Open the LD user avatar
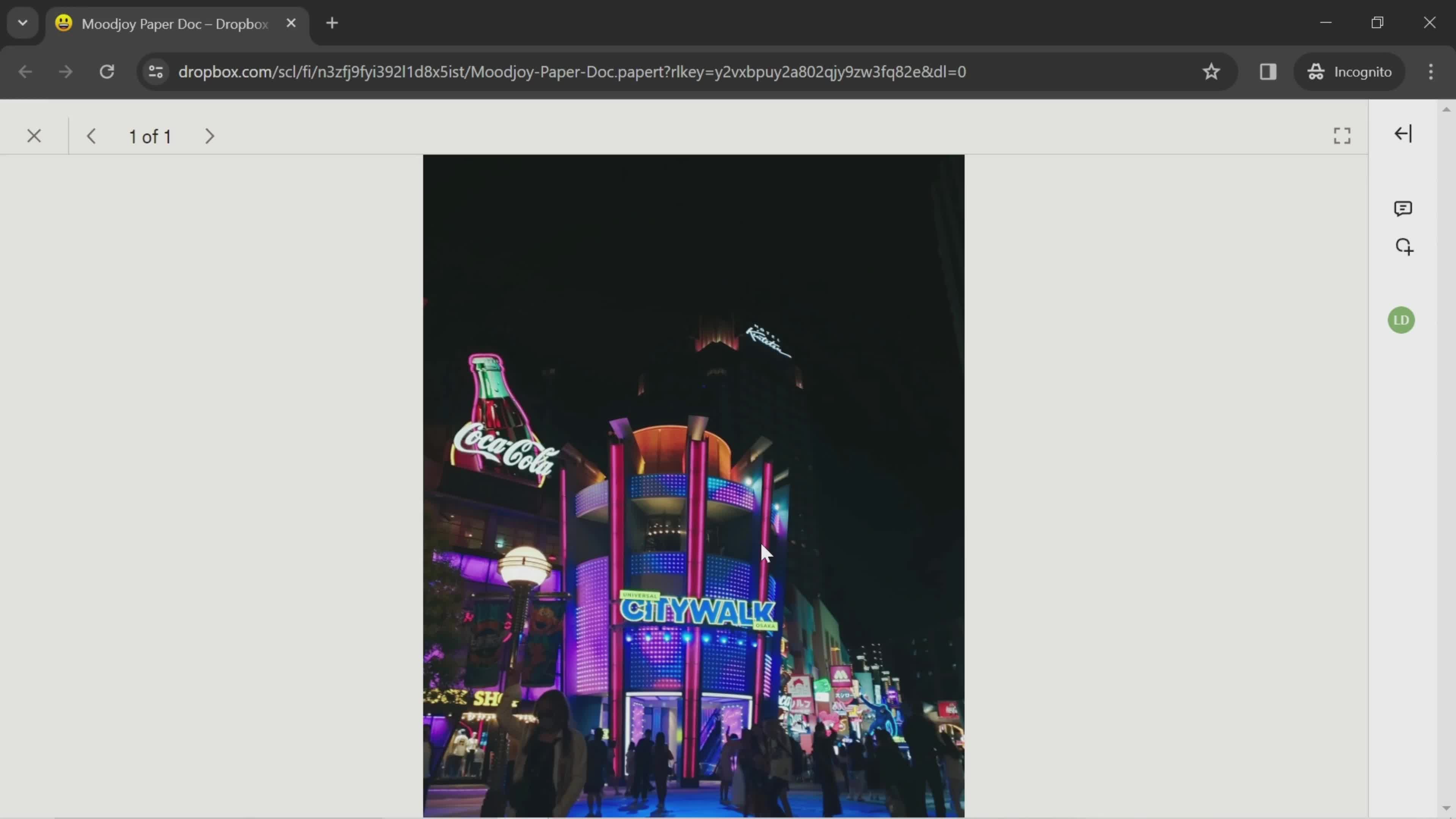This screenshot has width=1456, height=819. (x=1401, y=320)
